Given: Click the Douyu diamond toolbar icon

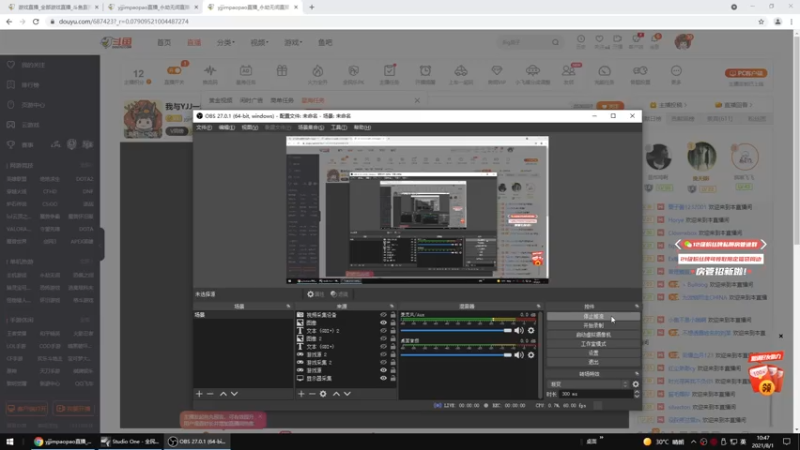Looking at the screenshot, I should point(496,70).
